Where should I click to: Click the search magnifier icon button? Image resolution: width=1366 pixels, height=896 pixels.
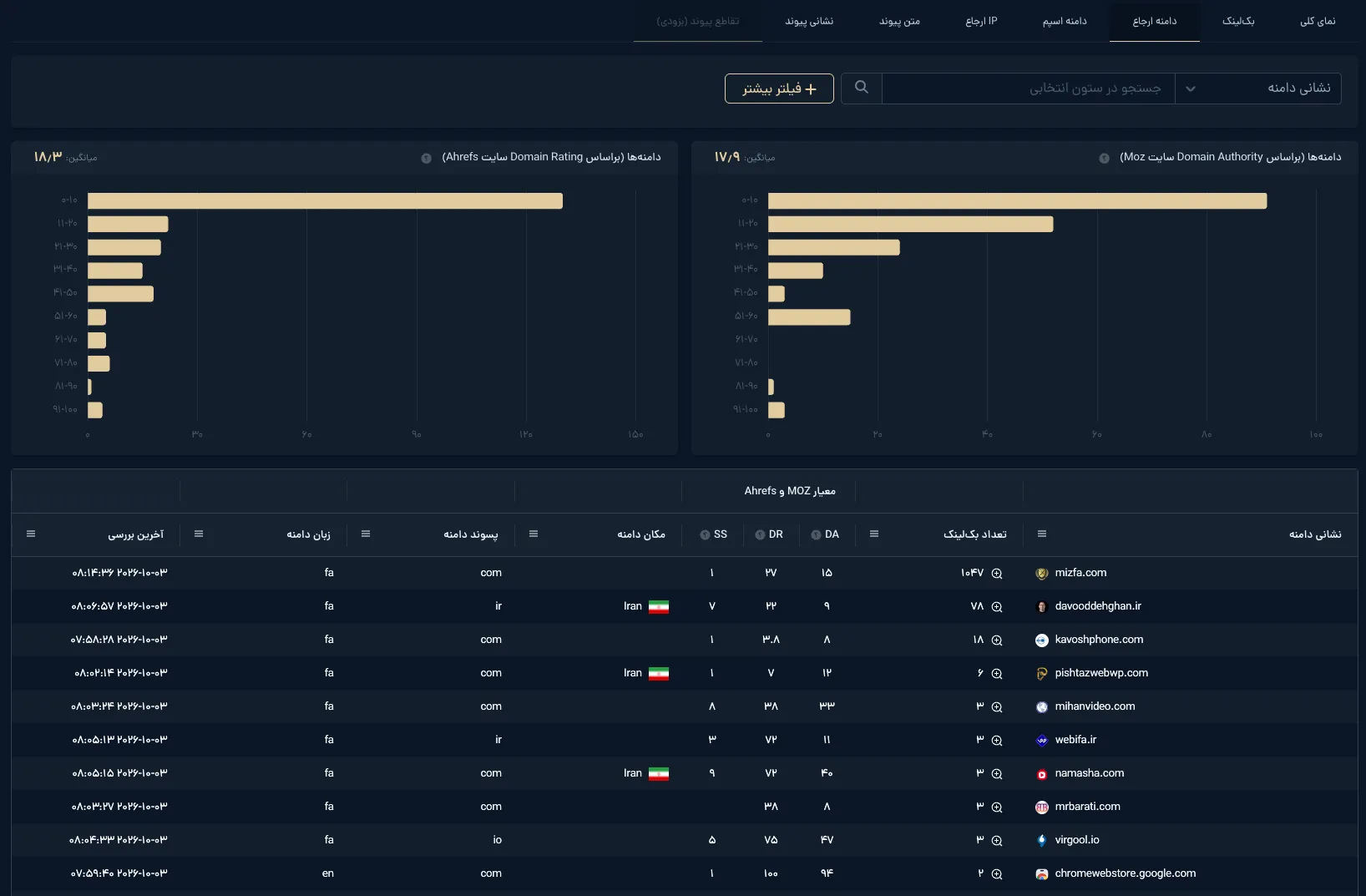pyautogui.click(x=862, y=88)
